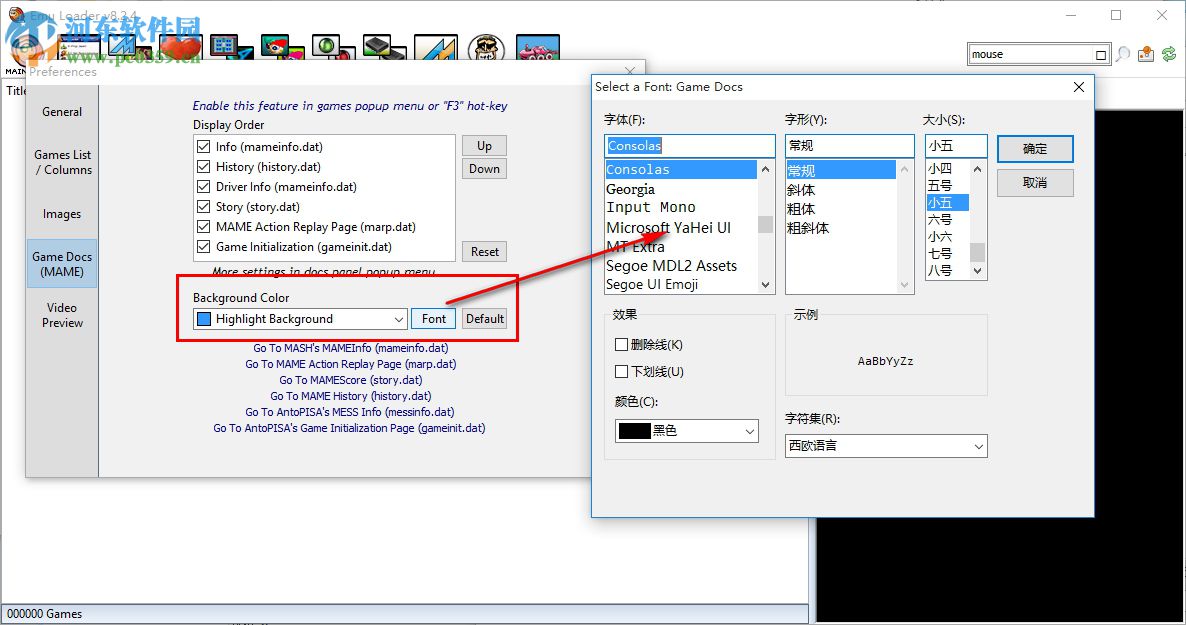The width and height of the screenshot is (1186, 625).
Task: Click the Up button in Display Order
Action: (x=484, y=145)
